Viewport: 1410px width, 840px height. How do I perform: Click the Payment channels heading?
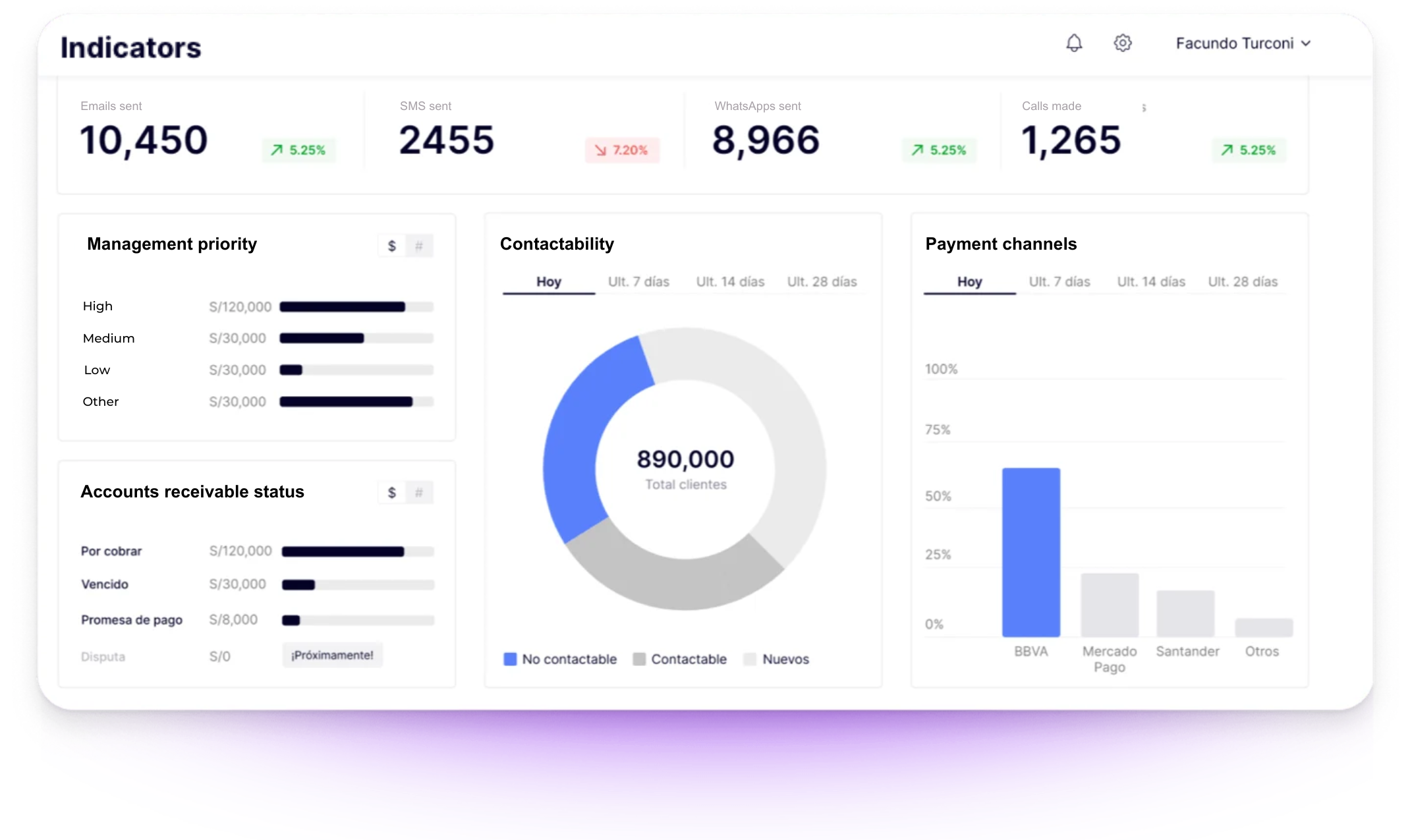click(x=1001, y=244)
